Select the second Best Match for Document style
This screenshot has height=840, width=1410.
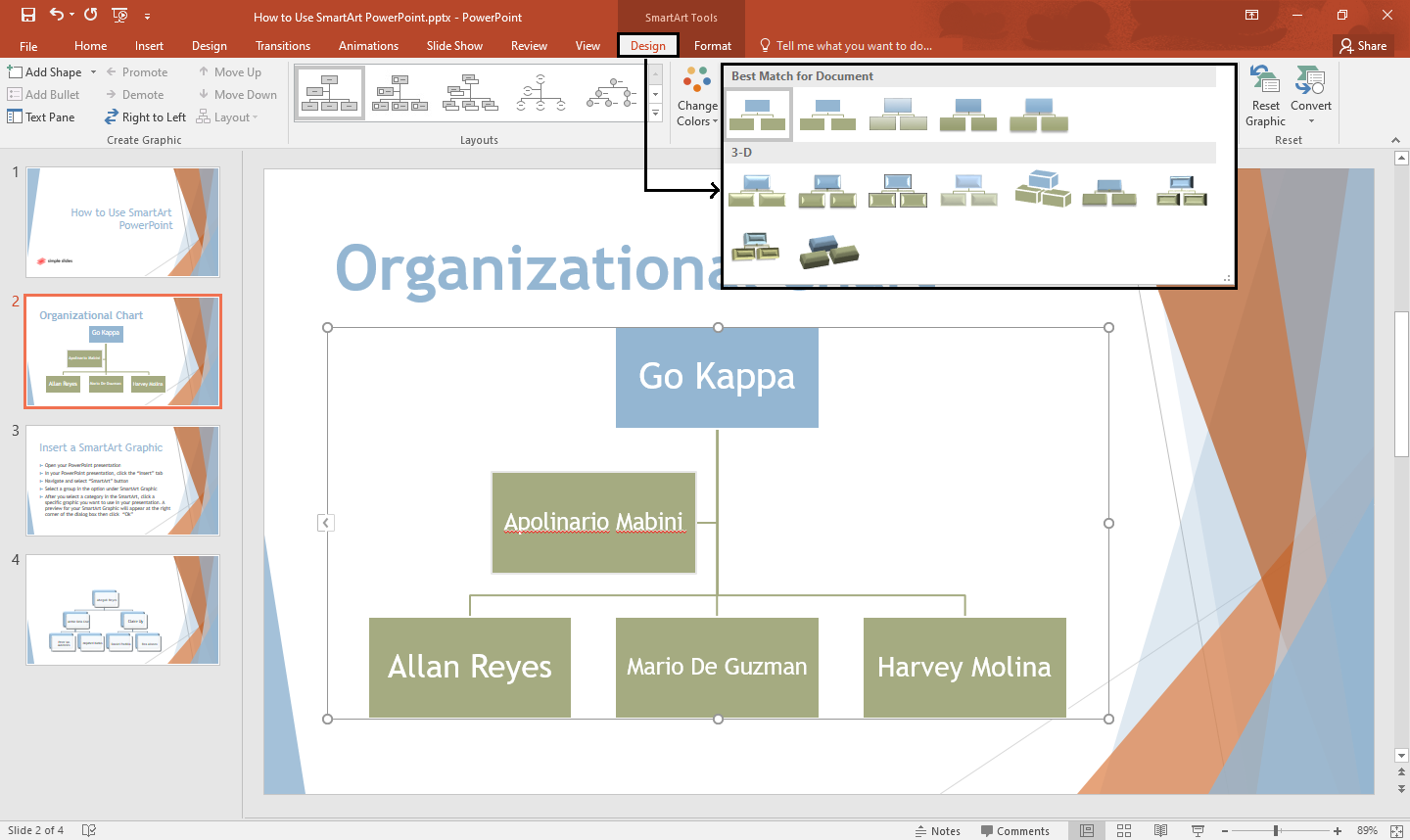click(x=827, y=115)
